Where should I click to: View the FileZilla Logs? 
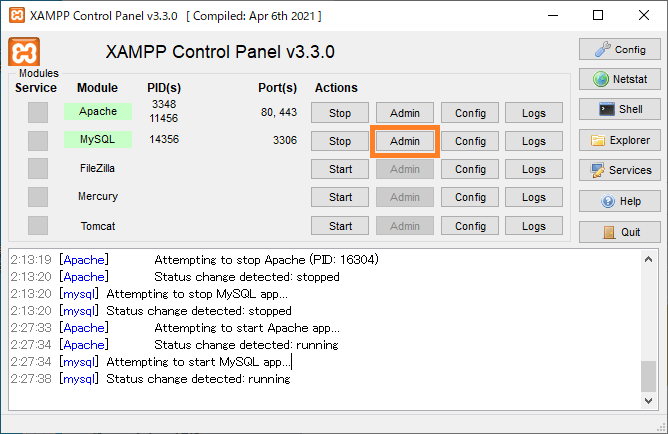[x=534, y=169]
